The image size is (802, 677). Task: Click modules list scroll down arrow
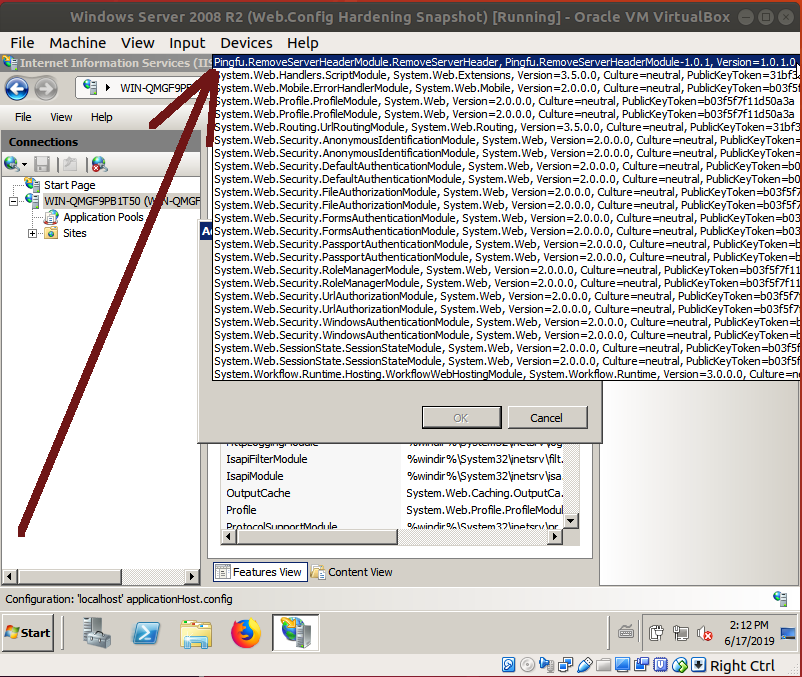point(571,521)
